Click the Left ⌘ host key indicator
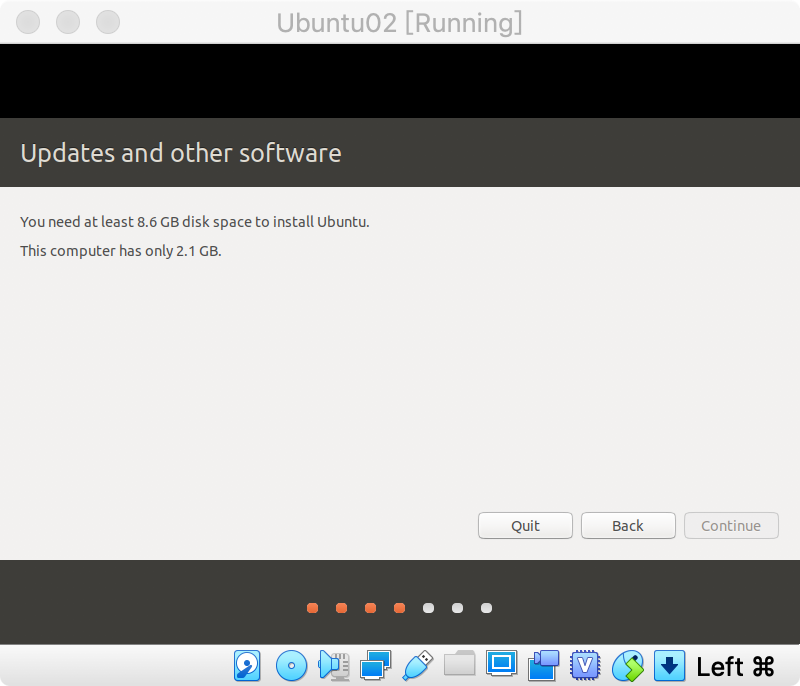This screenshot has height=686, width=800. [735, 667]
